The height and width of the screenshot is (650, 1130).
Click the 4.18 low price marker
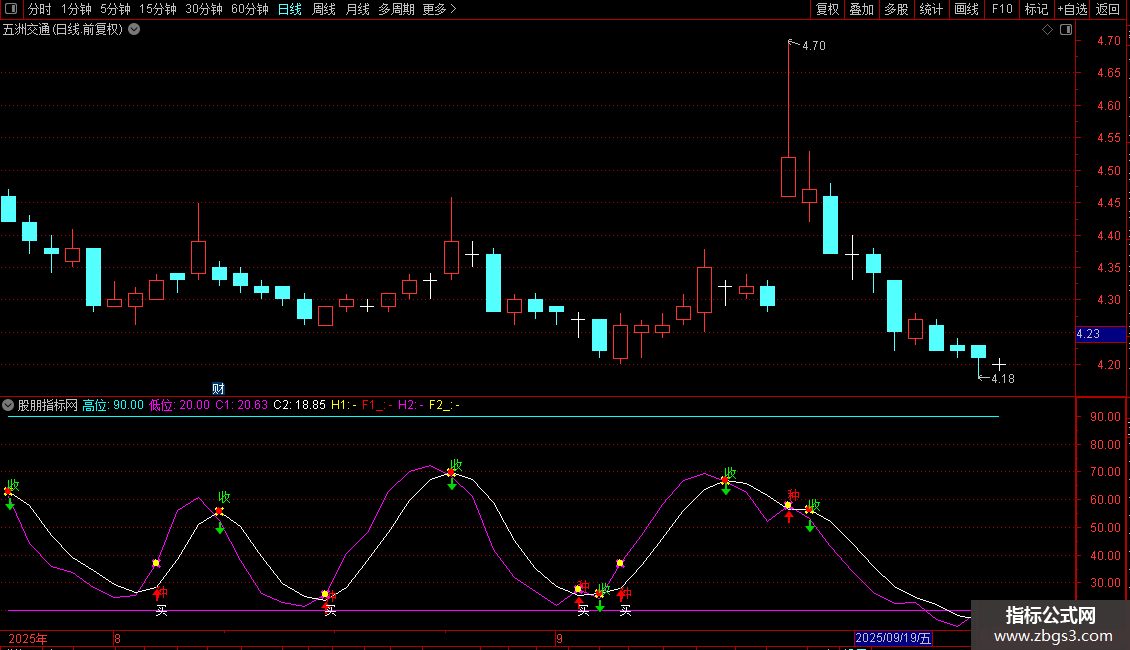tap(1002, 379)
